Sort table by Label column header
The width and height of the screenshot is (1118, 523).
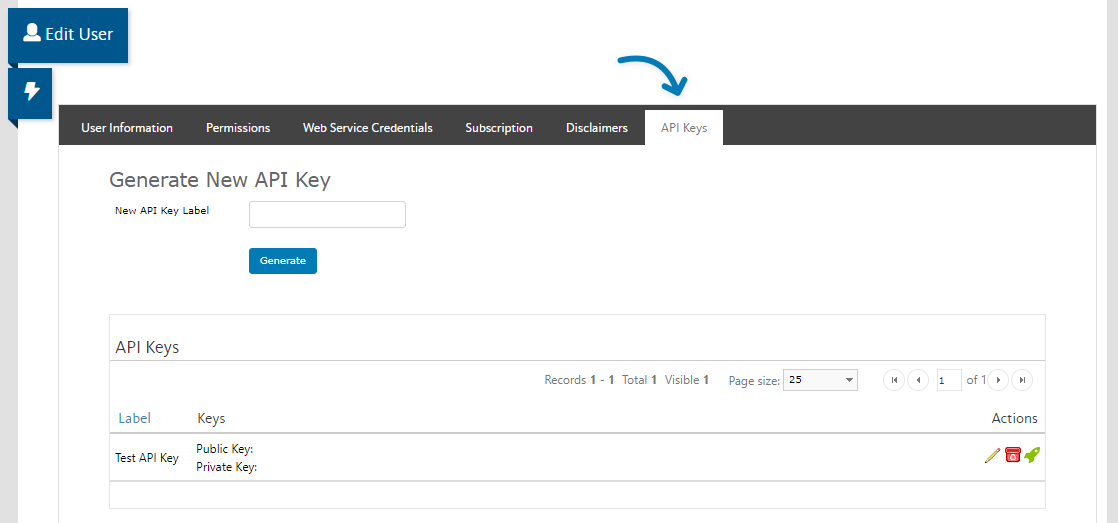coord(134,418)
